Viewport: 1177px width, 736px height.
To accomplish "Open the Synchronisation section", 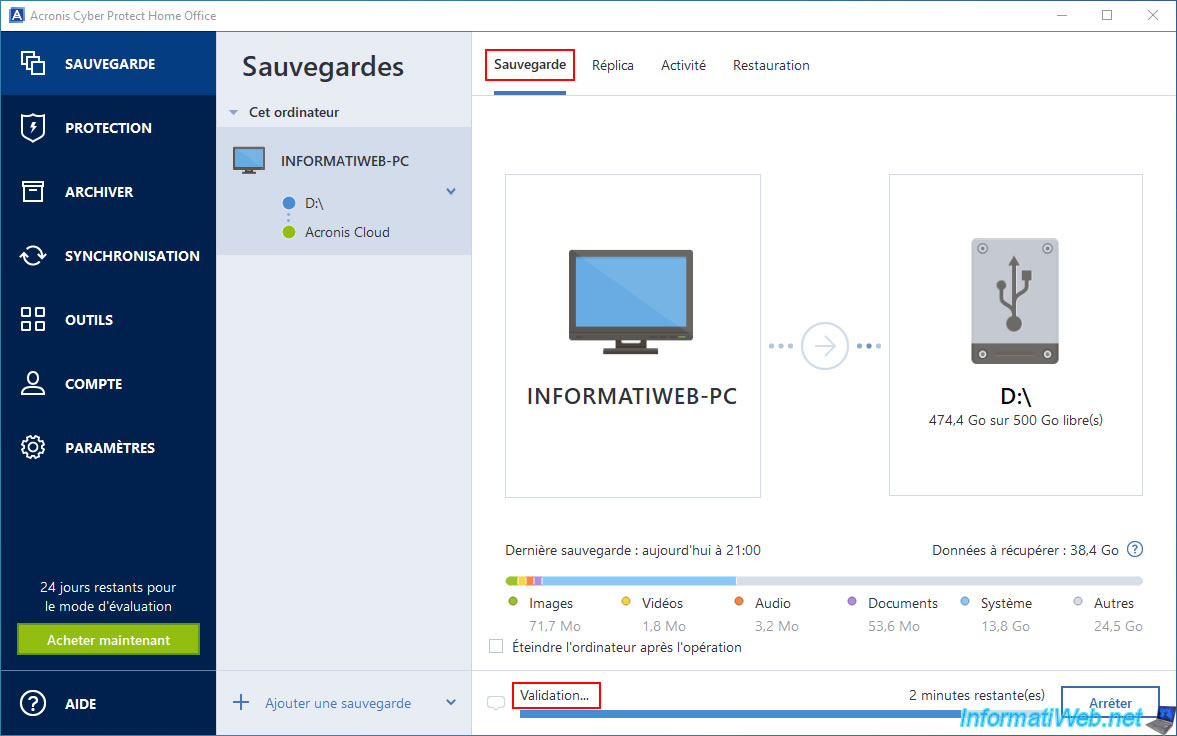I will click(x=132, y=255).
